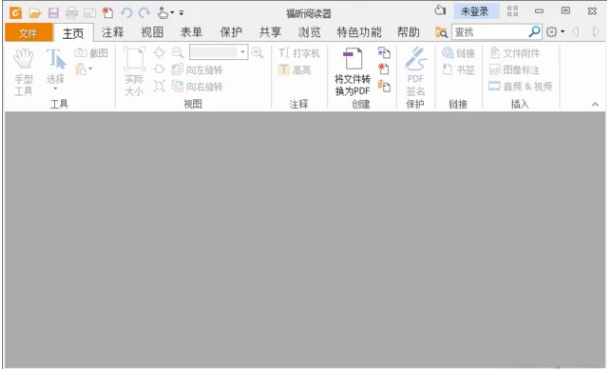
Task: Click the skin icon beside 未登录
Action: [440, 10]
